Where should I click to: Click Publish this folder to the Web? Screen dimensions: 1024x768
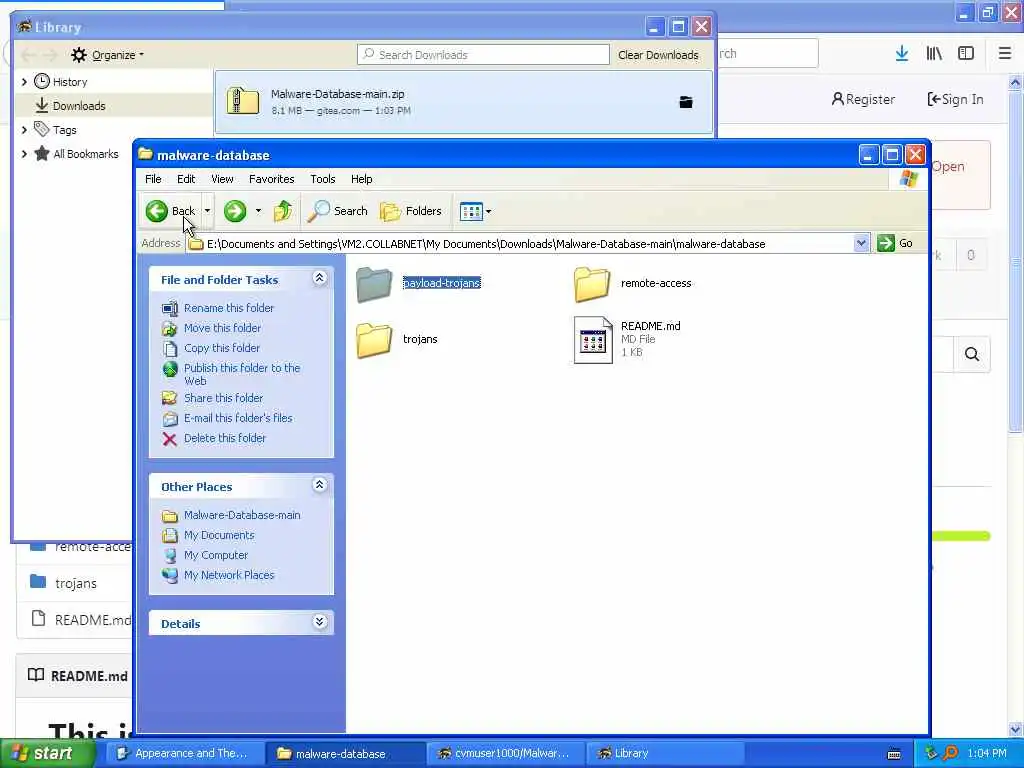tap(242, 374)
